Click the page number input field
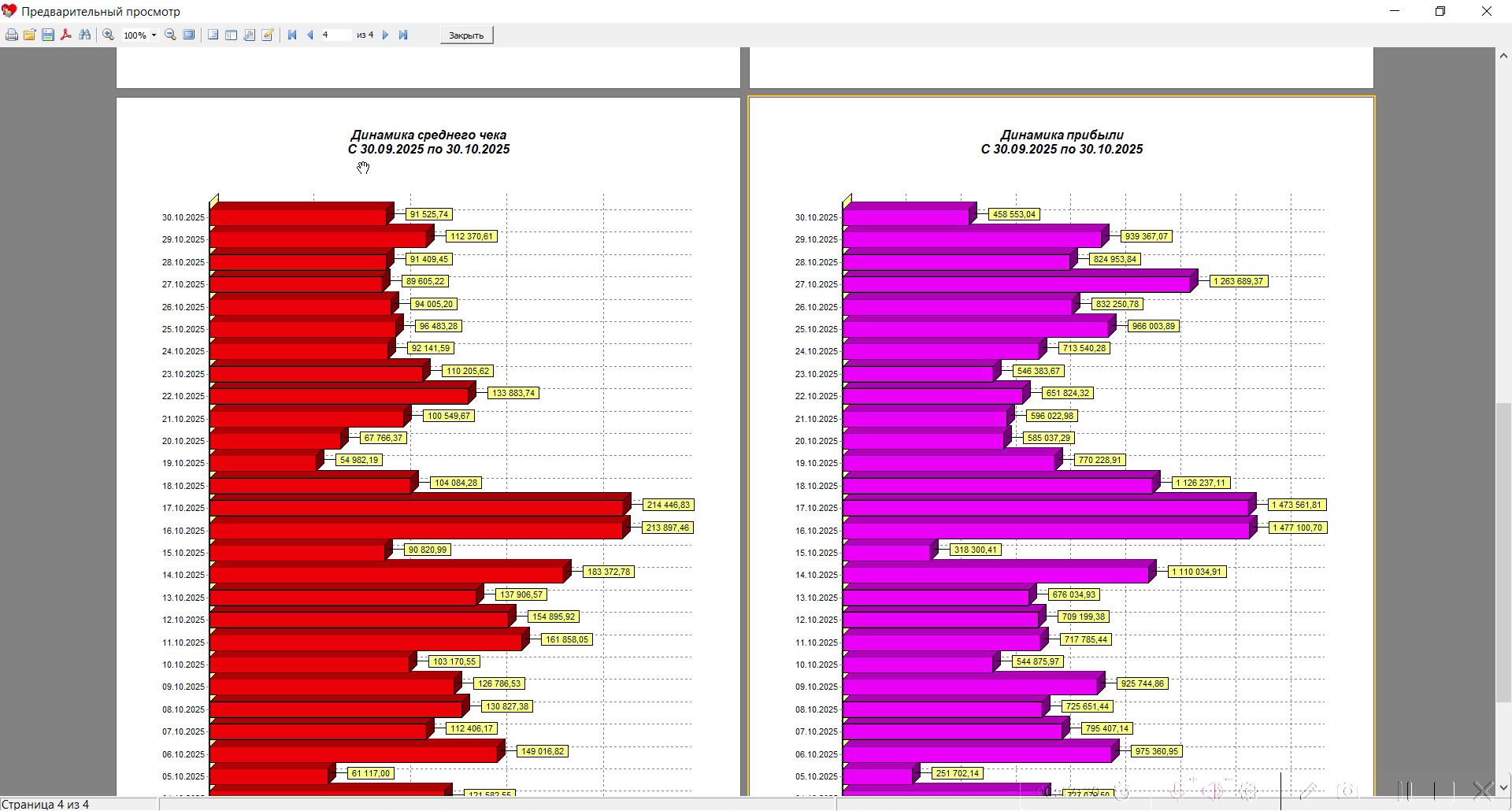Image resolution: width=1512 pixels, height=811 pixels. click(x=335, y=35)
